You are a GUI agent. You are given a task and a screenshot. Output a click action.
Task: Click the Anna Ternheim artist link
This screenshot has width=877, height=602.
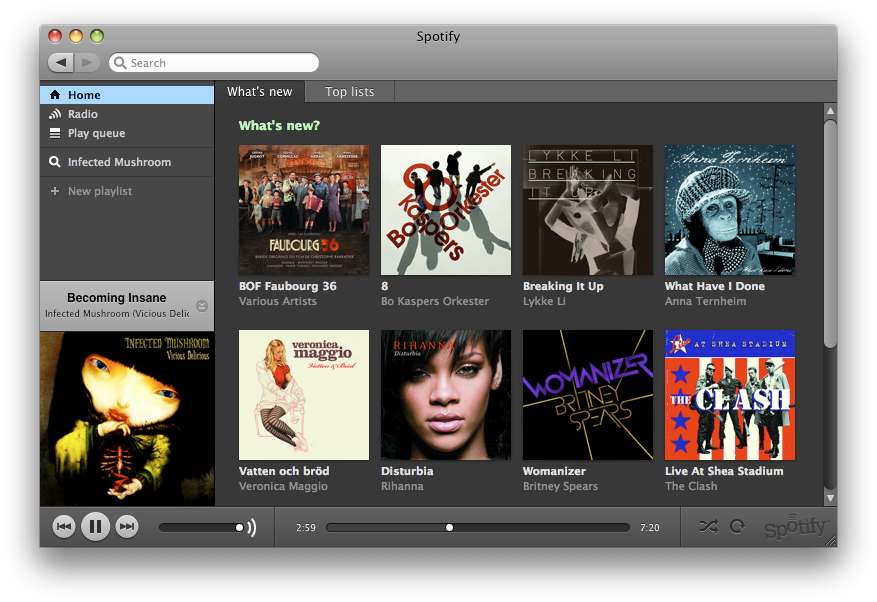click(x=705, y=301)
